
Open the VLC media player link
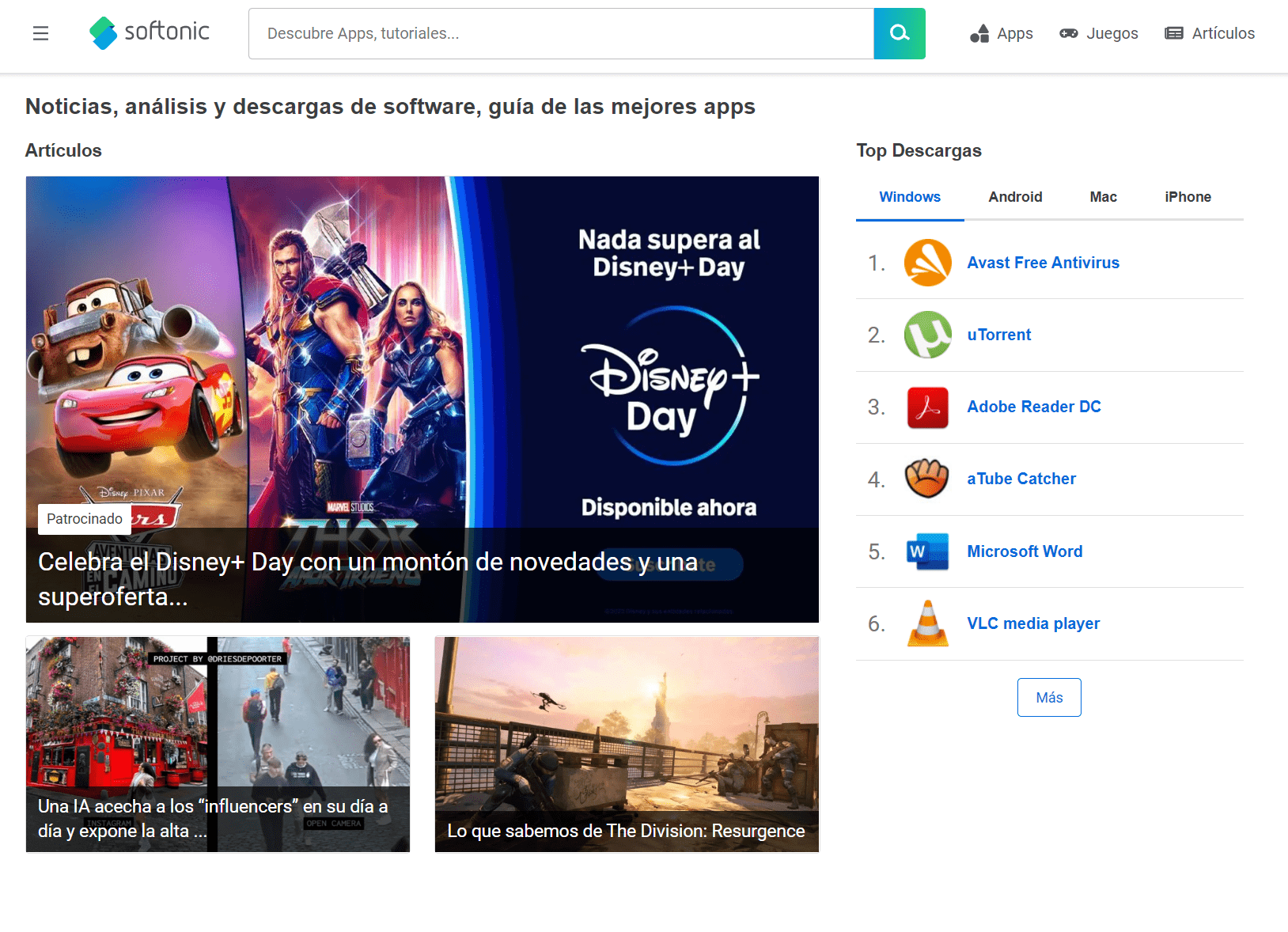coord(1033,623)
